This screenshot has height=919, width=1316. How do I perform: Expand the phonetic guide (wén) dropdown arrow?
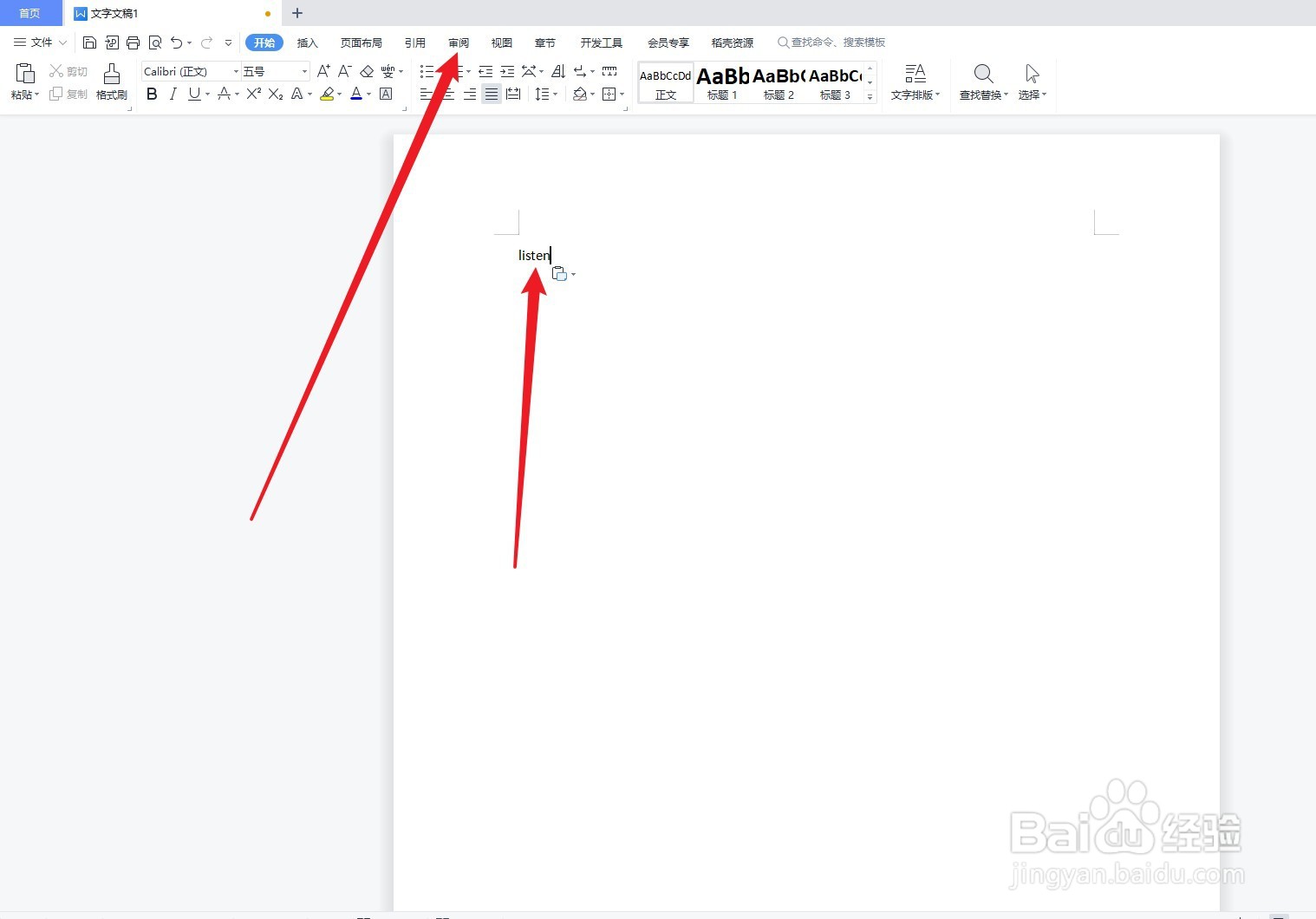tap(401, 71)
